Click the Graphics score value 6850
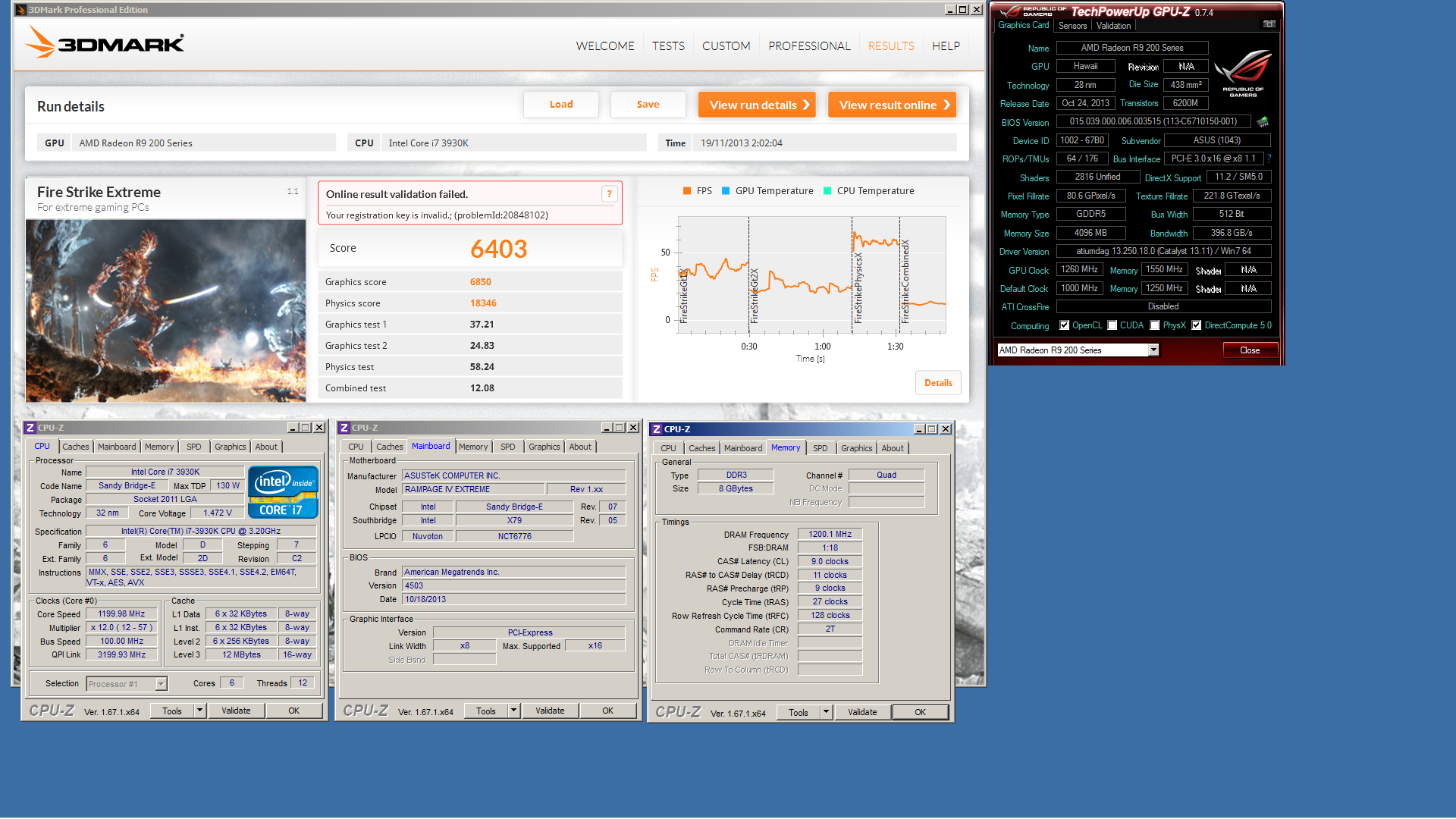Image resolution: width=1456 pixels, height=819 pixels. click(481, 282)
